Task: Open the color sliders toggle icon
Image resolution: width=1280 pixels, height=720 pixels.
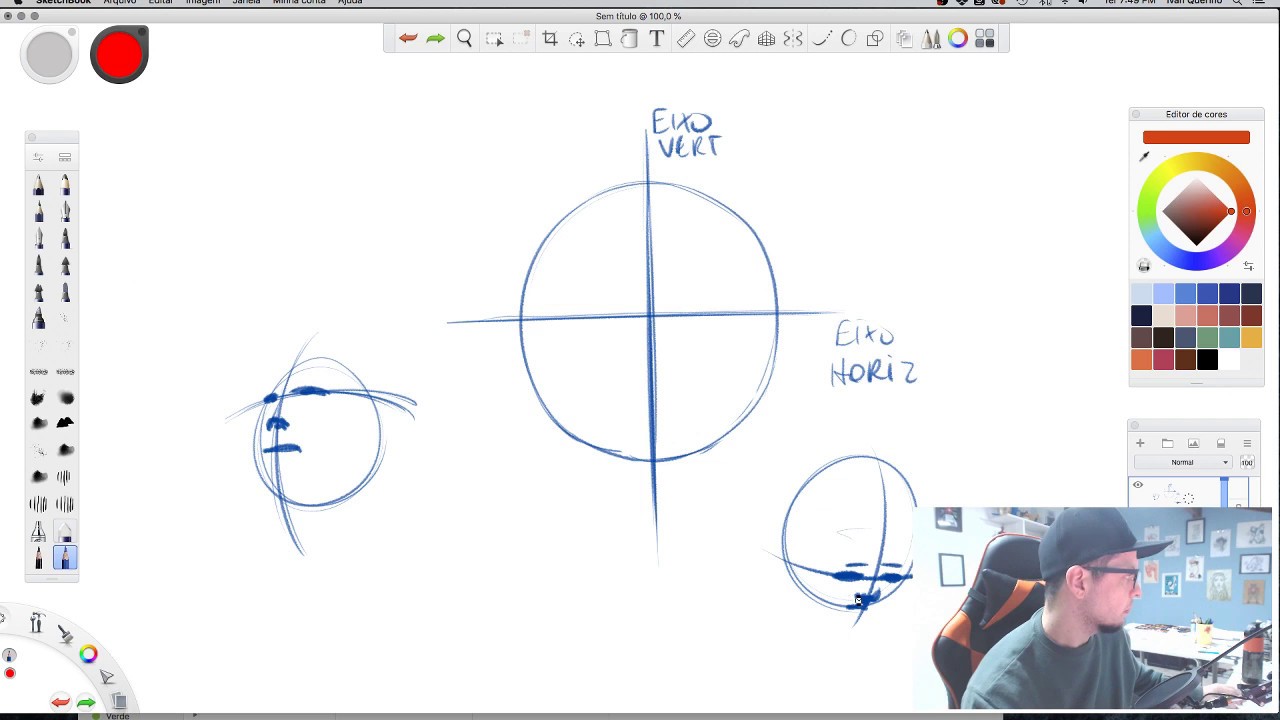Action: tap(1248, 266)
